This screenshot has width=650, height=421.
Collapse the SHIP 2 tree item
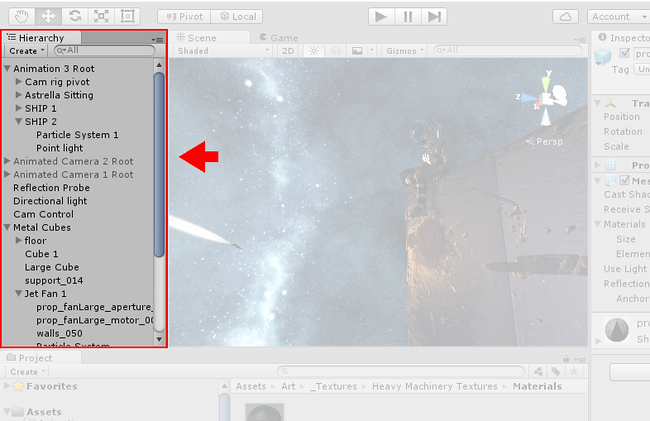[x=19, y=121]
